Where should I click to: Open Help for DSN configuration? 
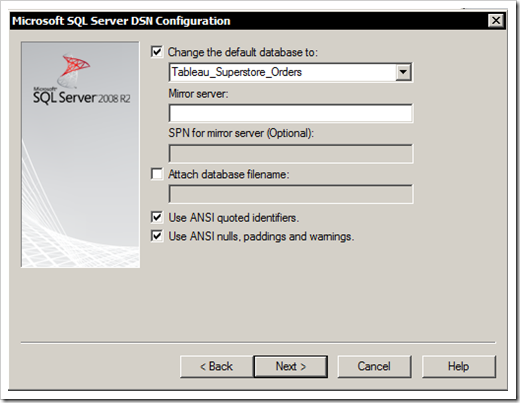[459, 366]
